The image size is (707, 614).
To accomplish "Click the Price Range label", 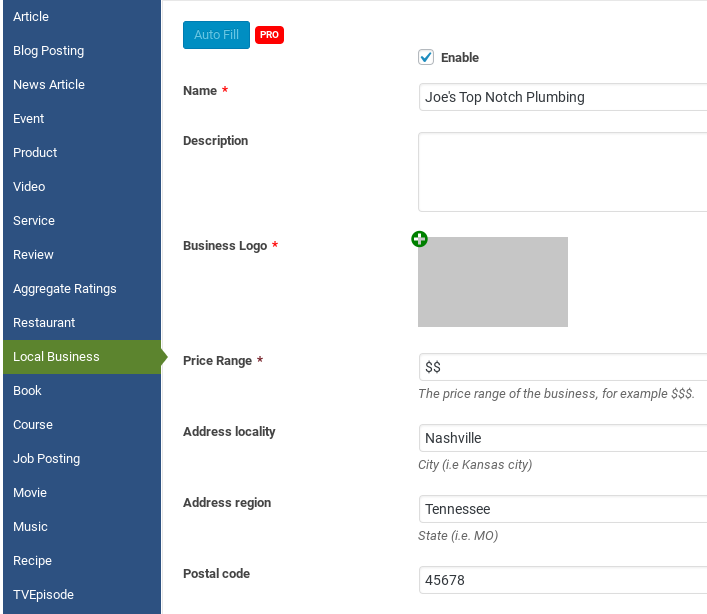I will [x=217, y=361].
